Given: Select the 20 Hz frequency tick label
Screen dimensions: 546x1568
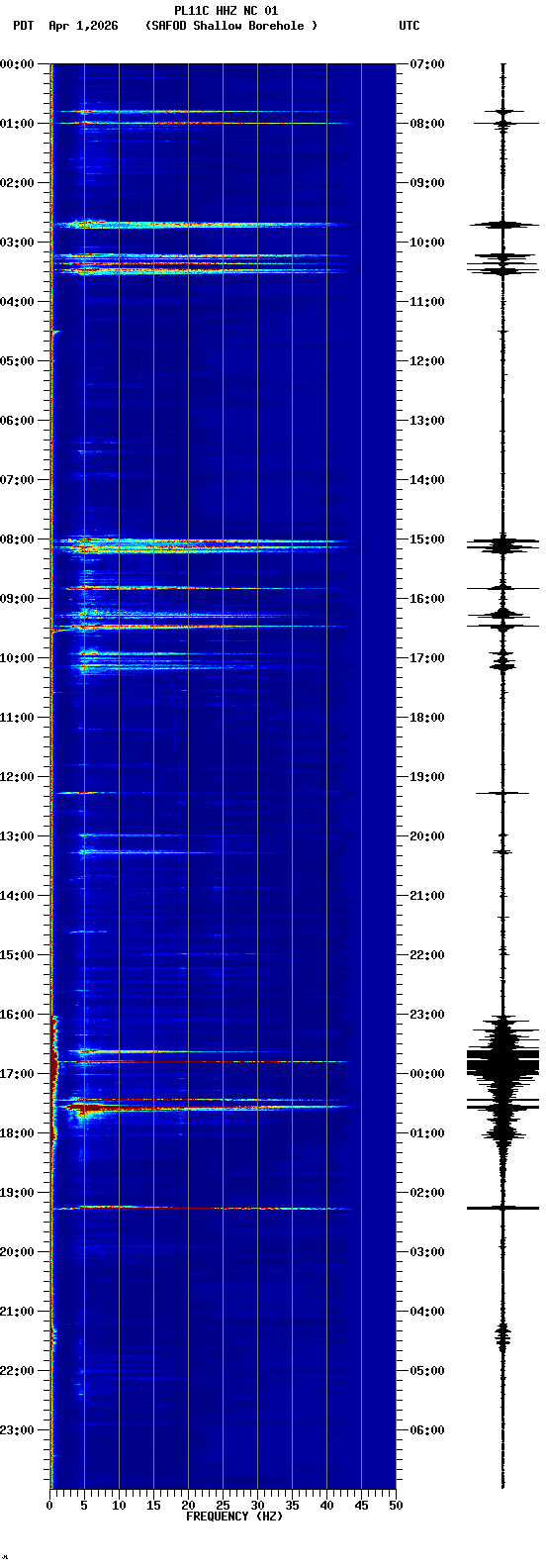Looking at the screenshot, I should coord(188,1506).
